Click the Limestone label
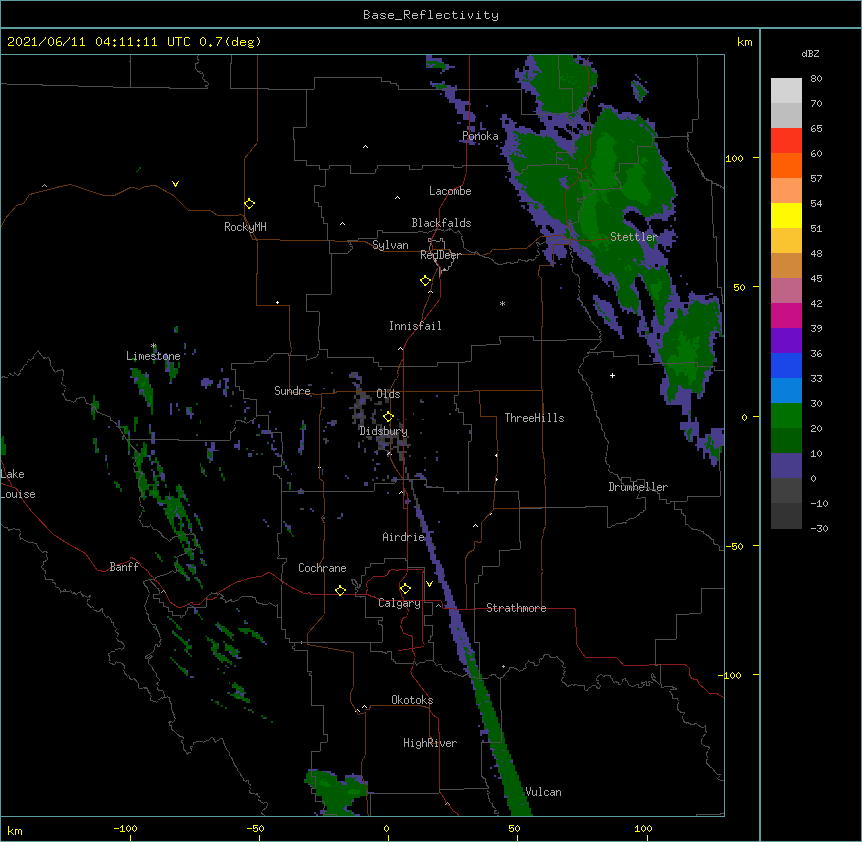The image size is (862, 842). tap(153, 356)
